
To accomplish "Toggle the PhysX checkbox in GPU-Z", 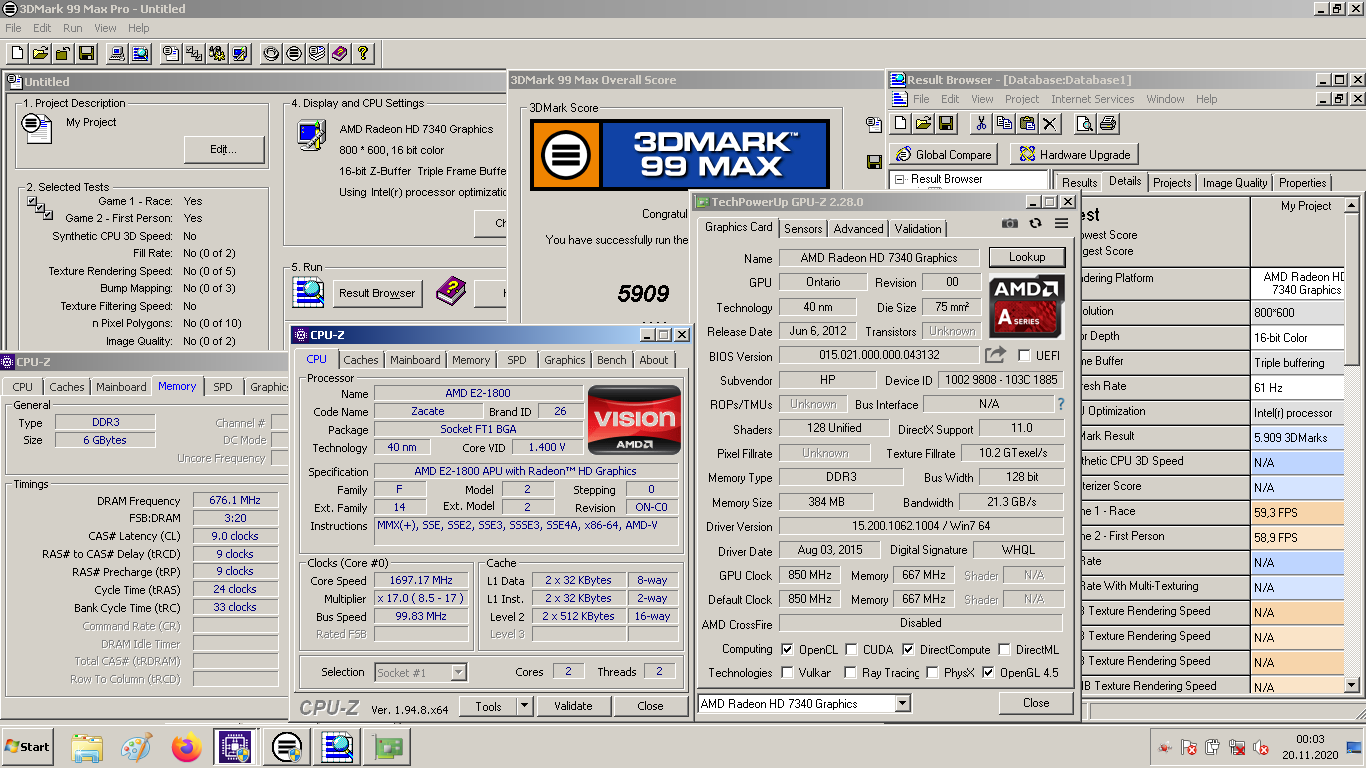I will 931,673.
